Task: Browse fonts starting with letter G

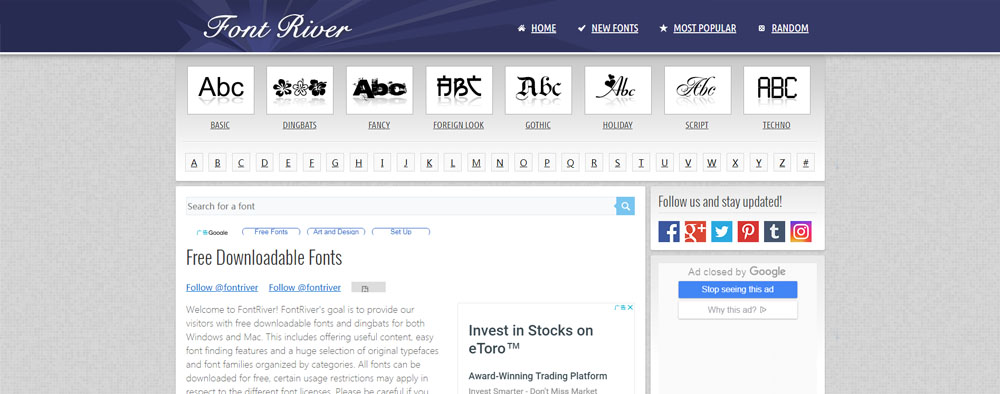Action: (x=335, y=163)
